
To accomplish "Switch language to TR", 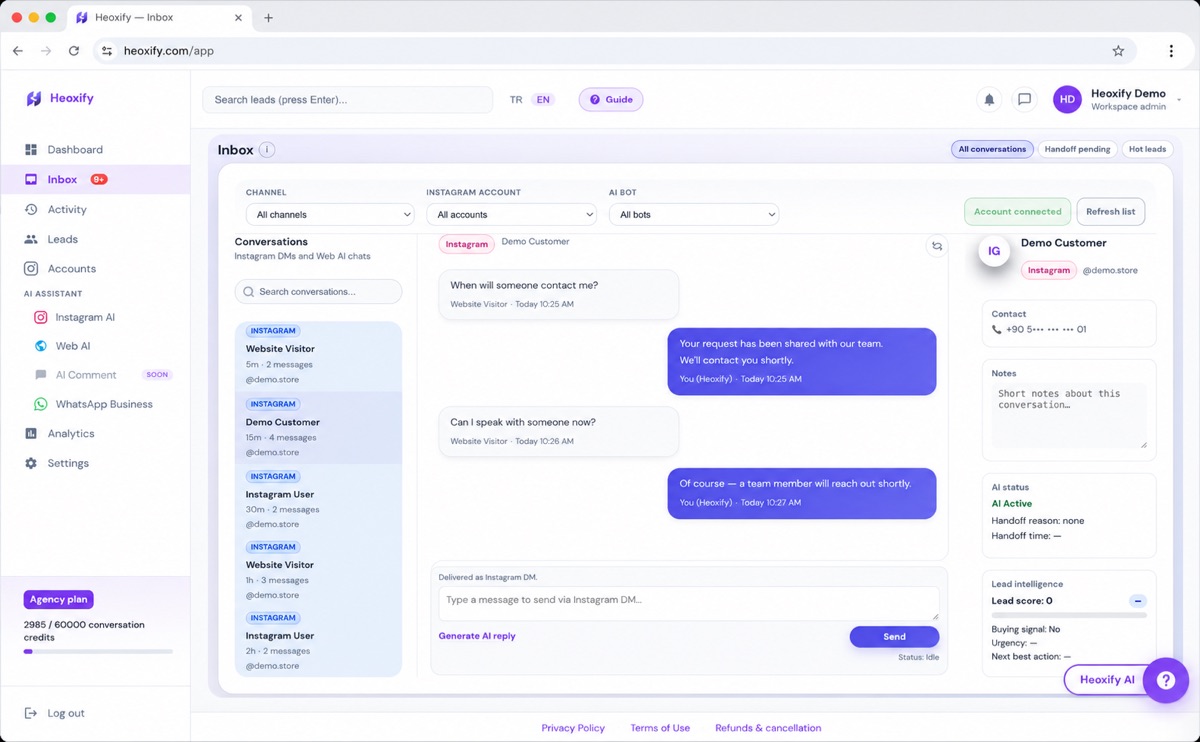I will click(516, 100).
